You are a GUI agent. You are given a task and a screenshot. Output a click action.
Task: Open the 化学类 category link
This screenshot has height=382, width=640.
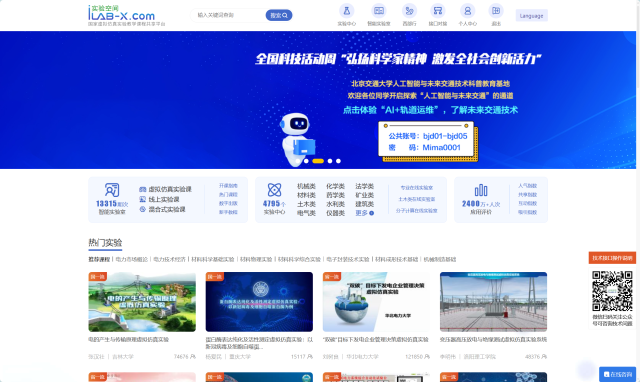coord(335,186)
